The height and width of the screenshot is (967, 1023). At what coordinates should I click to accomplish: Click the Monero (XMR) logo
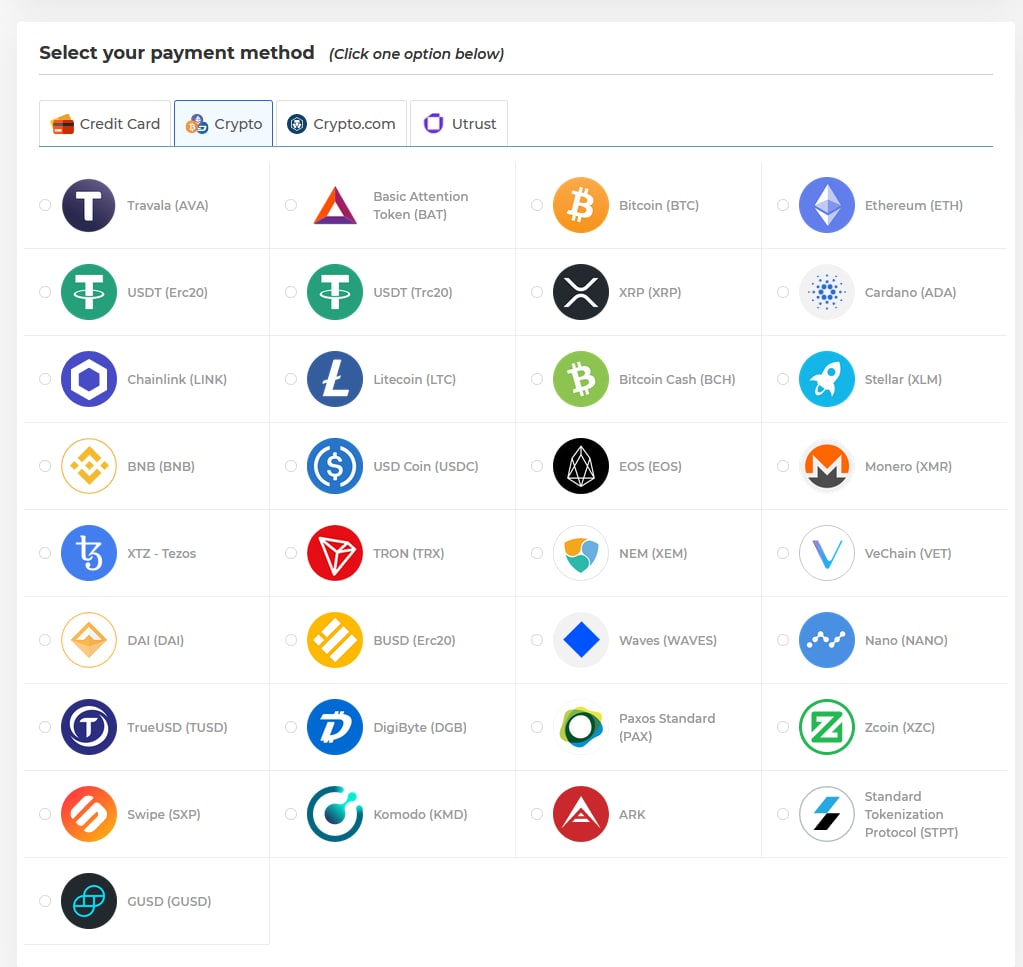[x=827, y=466]
